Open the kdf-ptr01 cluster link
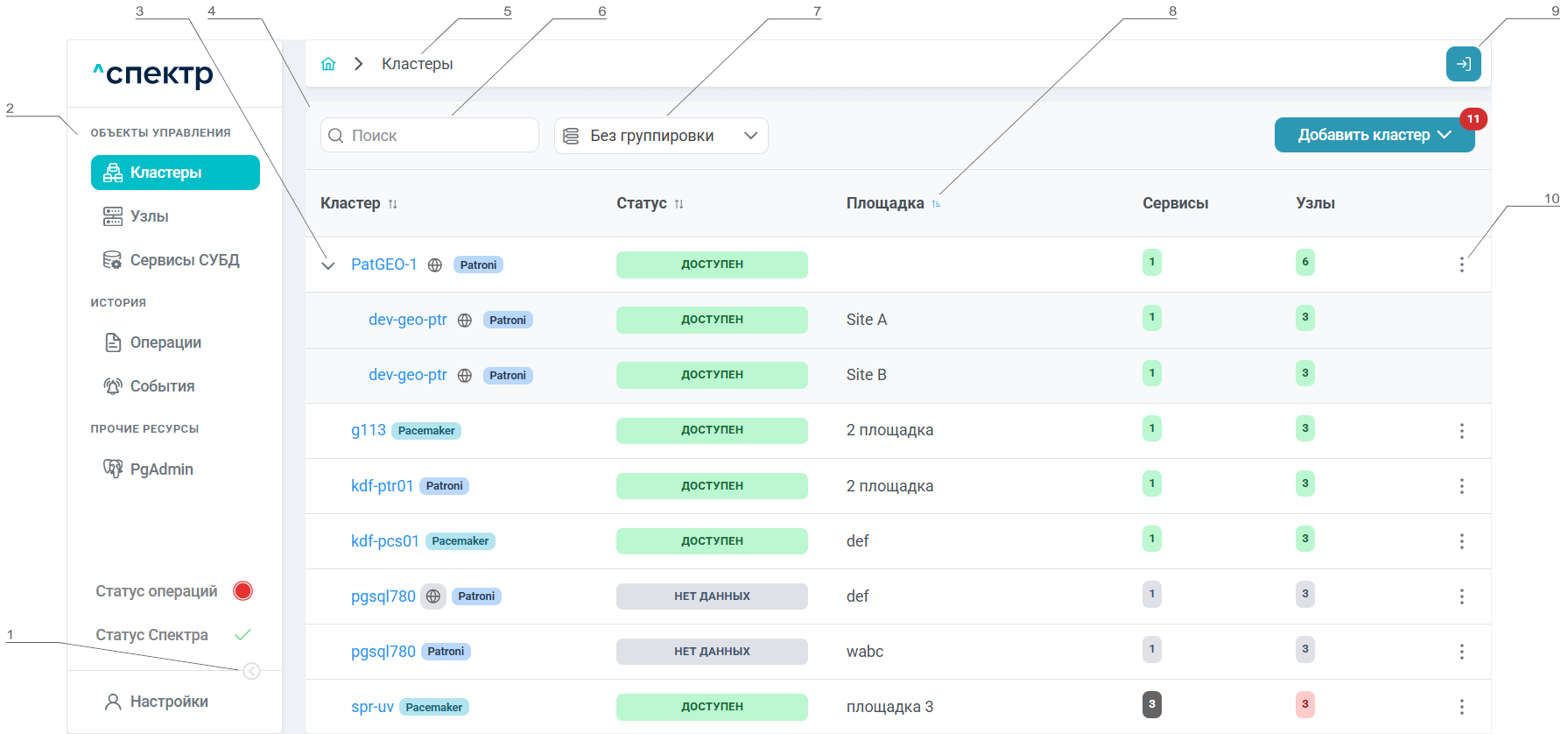This screenshot has width=1568, height=734. 382,486
